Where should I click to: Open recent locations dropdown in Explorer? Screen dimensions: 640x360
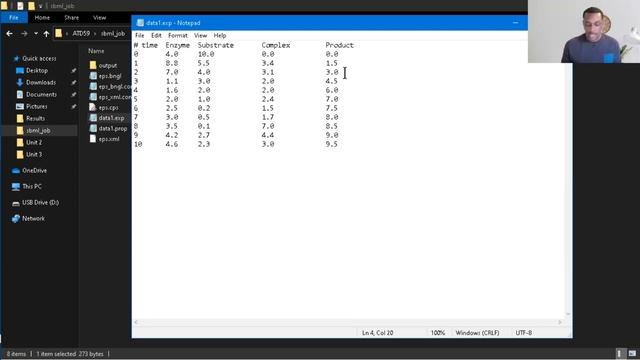coord(36,33)
